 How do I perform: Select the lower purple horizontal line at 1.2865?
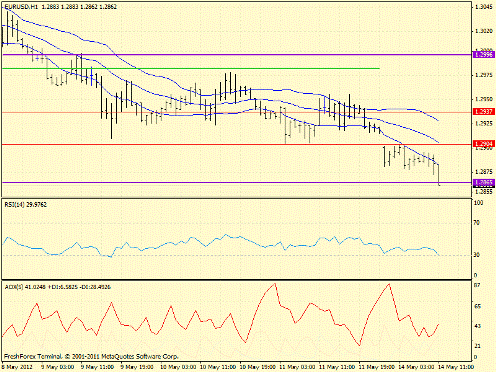[237, 182]
